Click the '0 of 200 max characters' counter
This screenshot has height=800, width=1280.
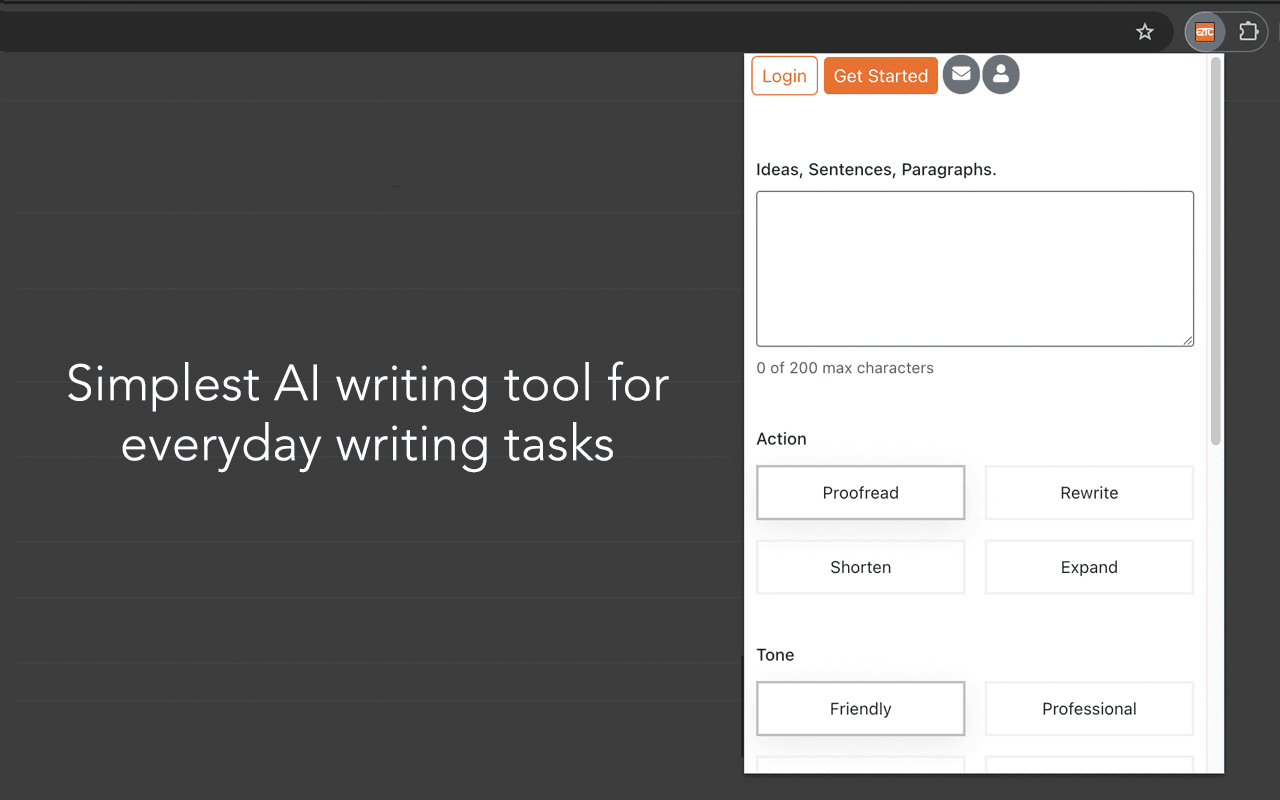coord(845,368)
